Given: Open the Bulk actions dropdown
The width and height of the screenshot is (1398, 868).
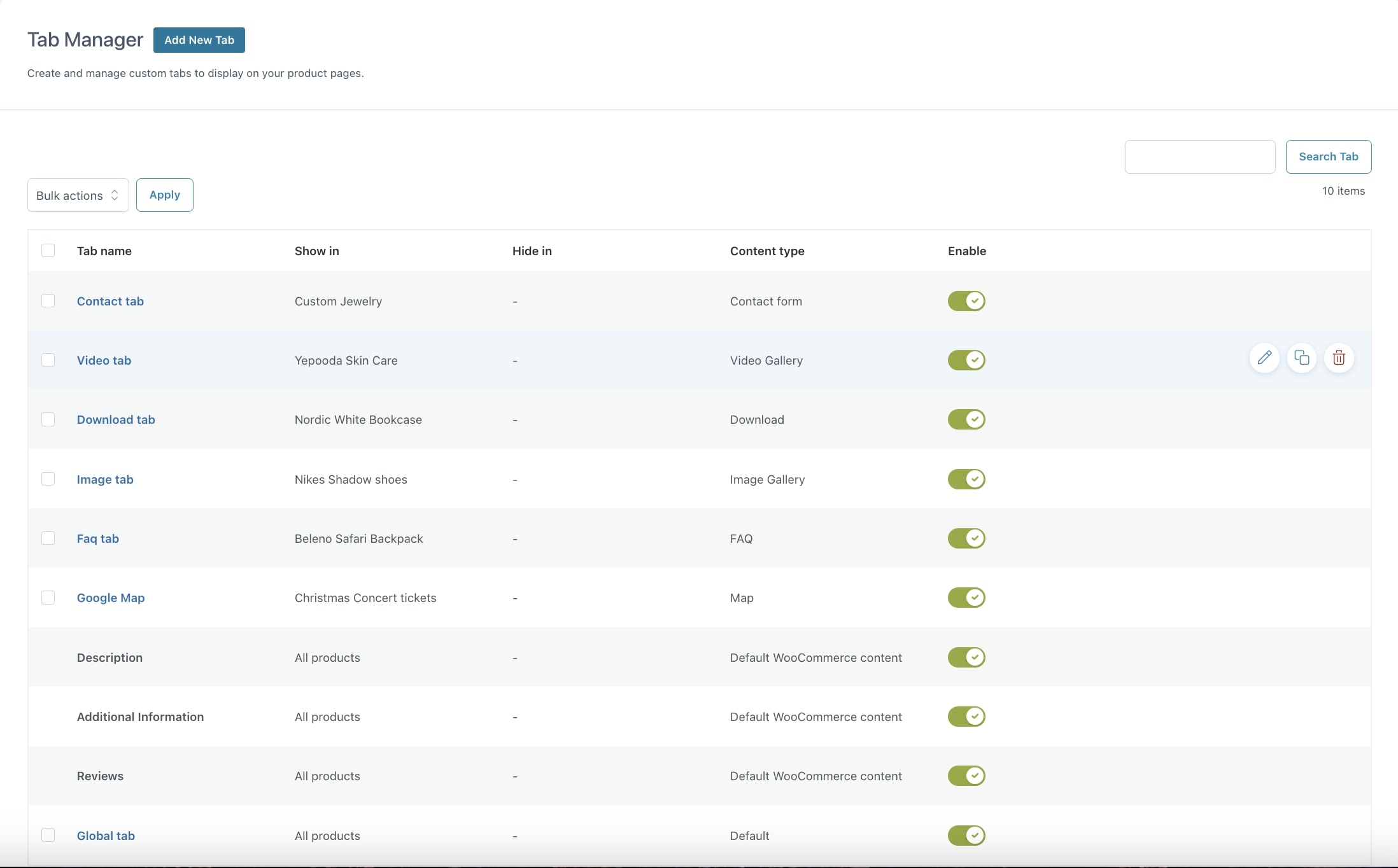Looking at the screenshot, I should (78, 195).
